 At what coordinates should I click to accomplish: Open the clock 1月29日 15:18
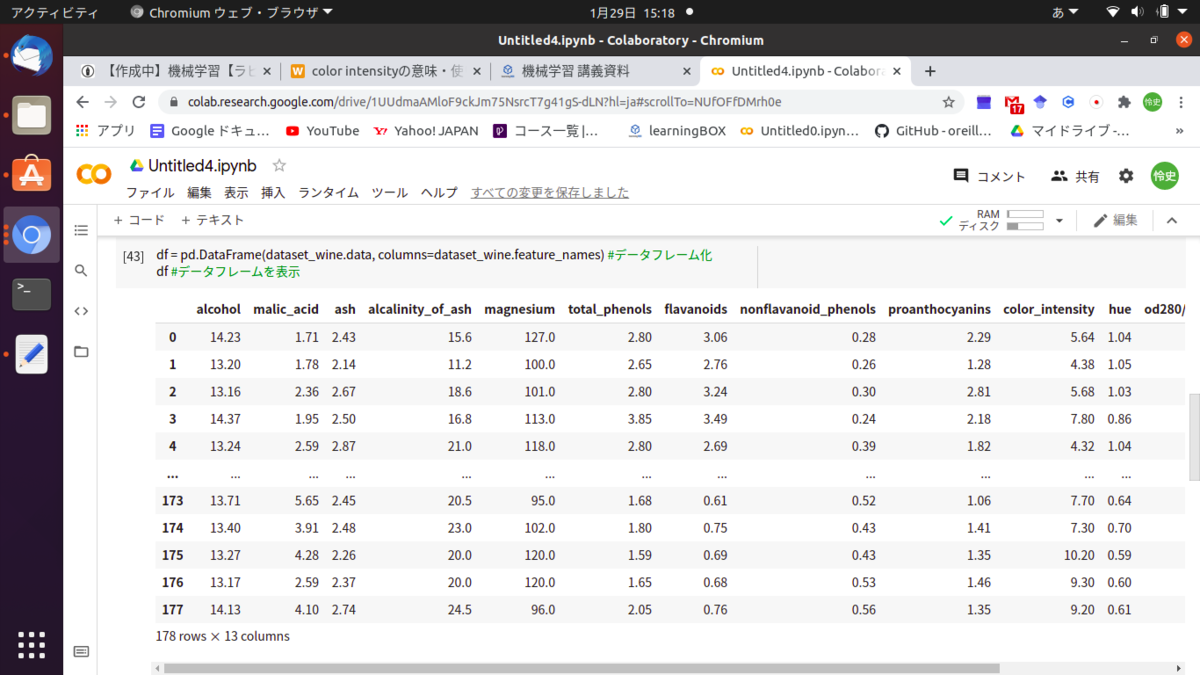point(632,13)
